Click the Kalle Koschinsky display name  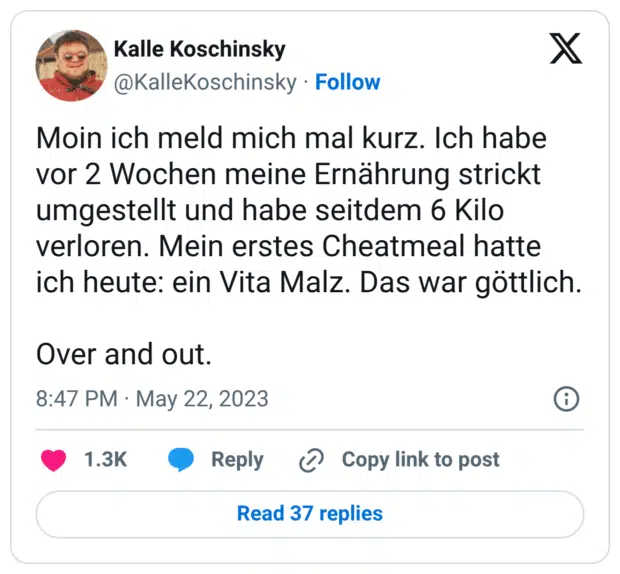[200, 49]
